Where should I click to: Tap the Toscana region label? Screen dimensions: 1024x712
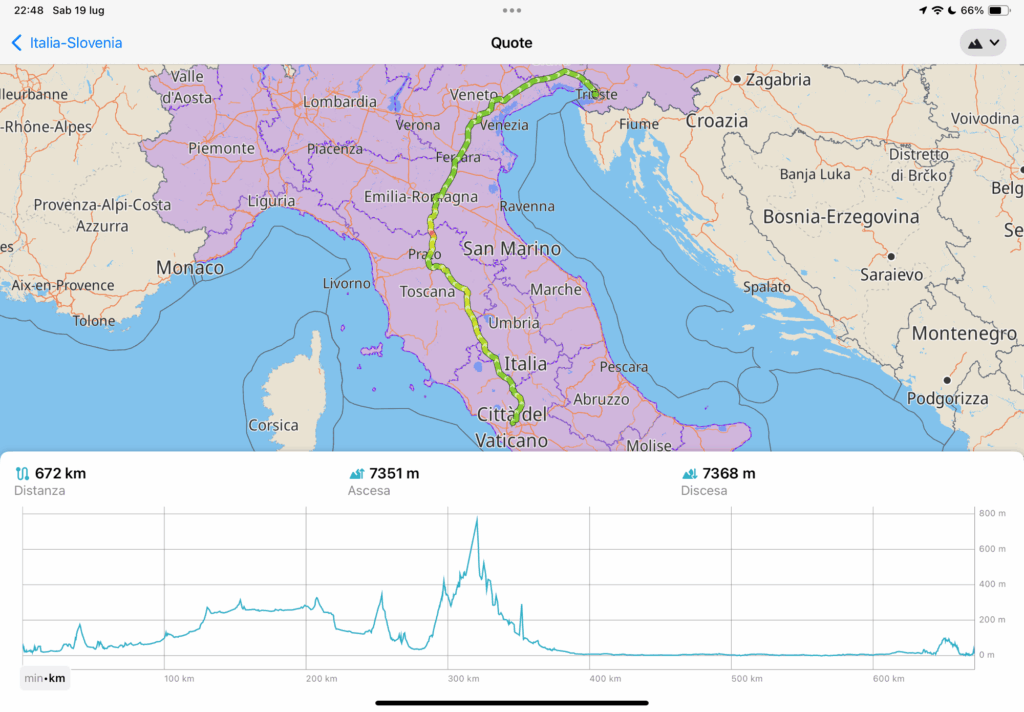point(427,292)
